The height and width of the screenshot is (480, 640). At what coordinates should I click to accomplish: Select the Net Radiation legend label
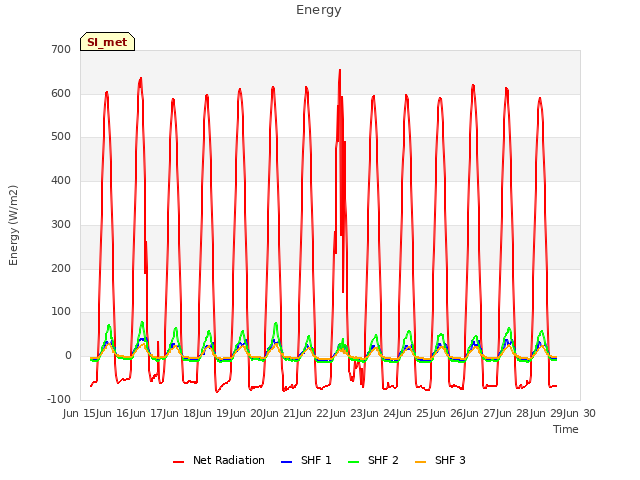tap(229, 460)
